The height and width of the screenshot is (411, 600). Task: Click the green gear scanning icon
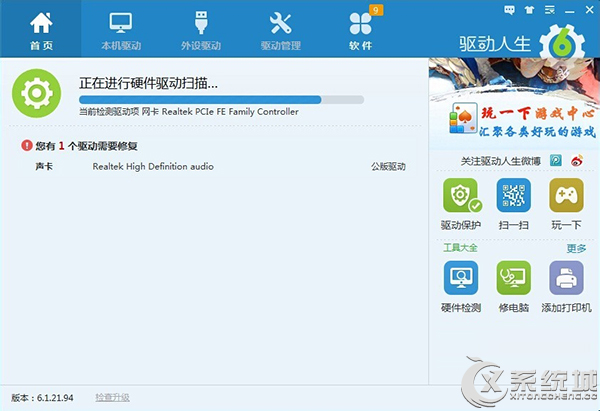pyautogui.click(x=36, y=93)
